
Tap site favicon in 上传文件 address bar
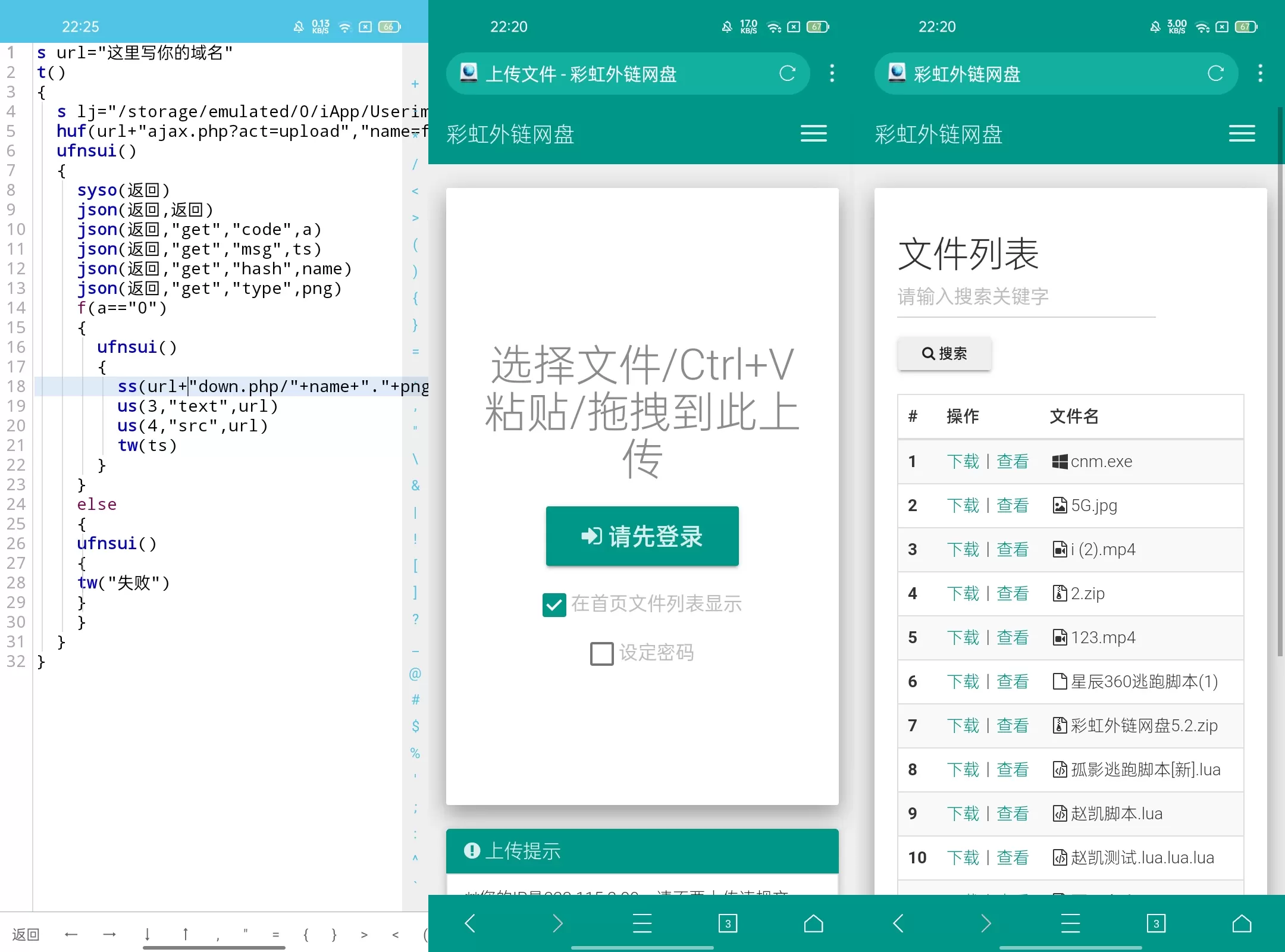(x=469, y=73)
